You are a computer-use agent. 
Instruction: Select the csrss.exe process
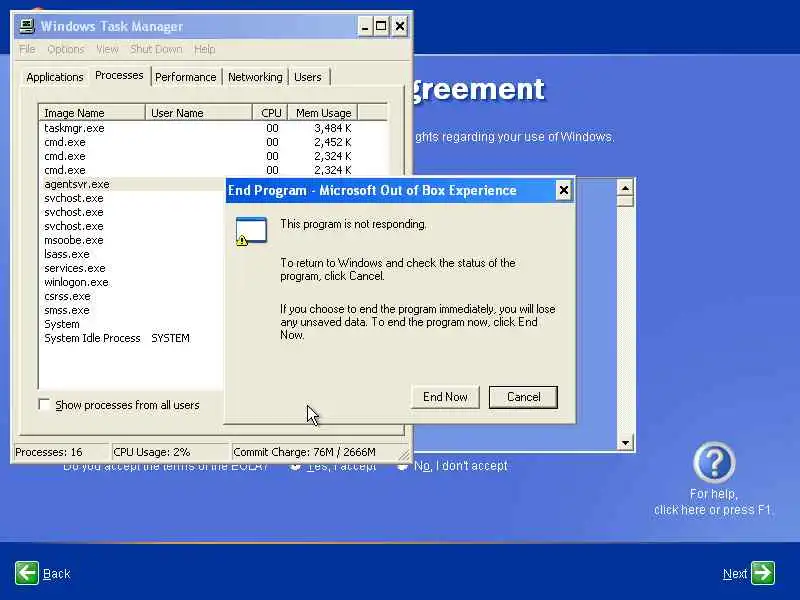[x=133, y=296]
